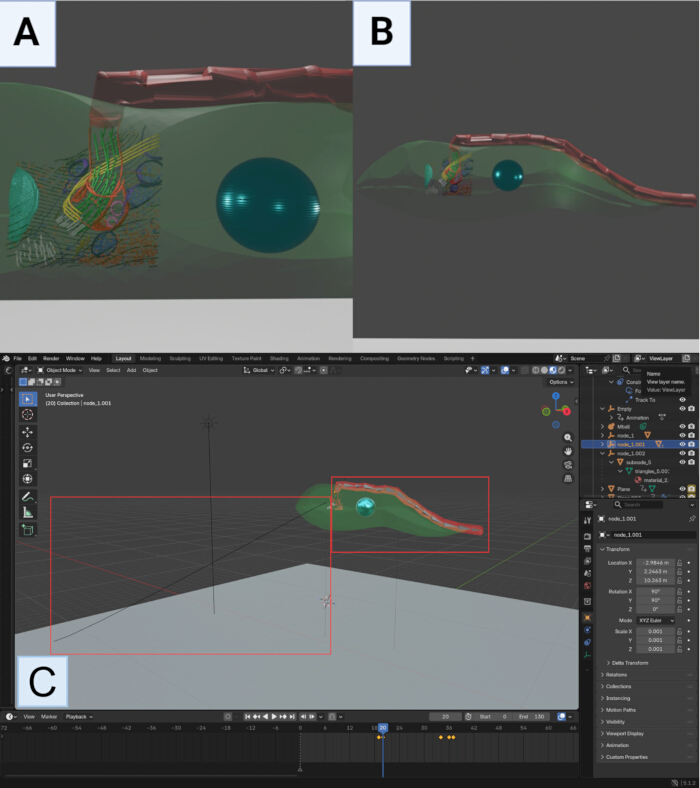Toggle lock on Scale Y
Image resolution: width=700 pixels, height=788 pixels.
tap(679, 640)
